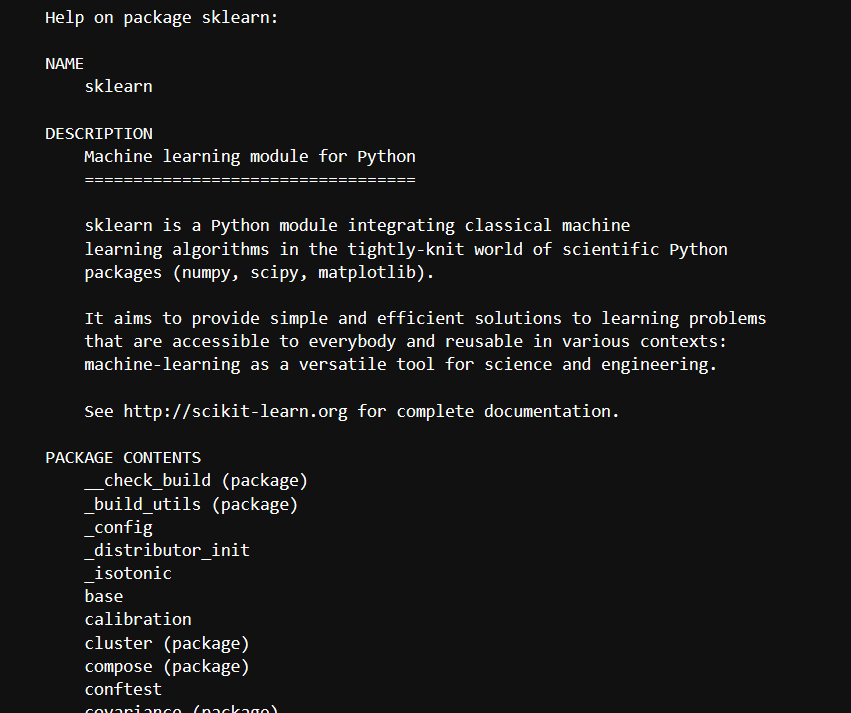Select the base module entry

(104, 597)
